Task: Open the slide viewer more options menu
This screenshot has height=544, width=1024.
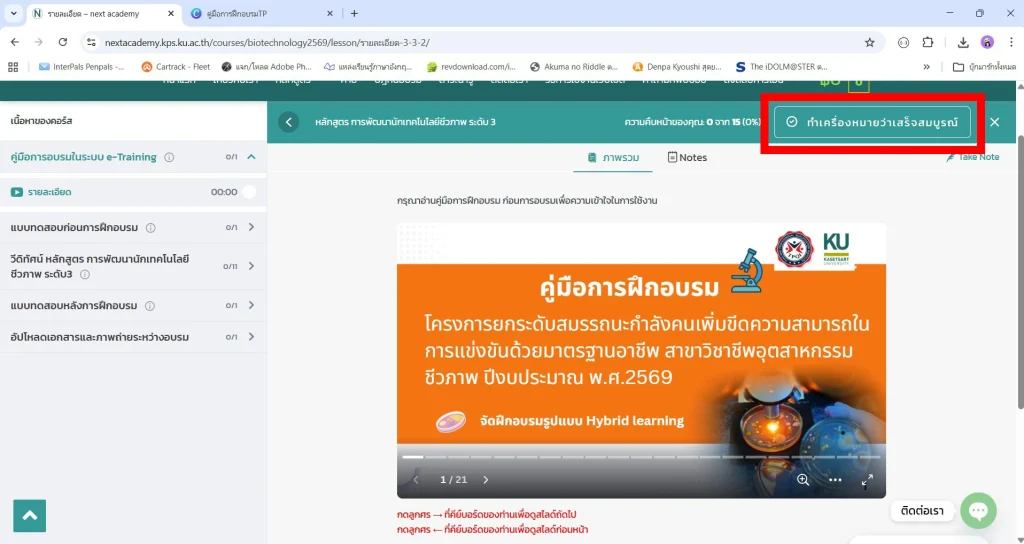Action: [x=835, y=480]
